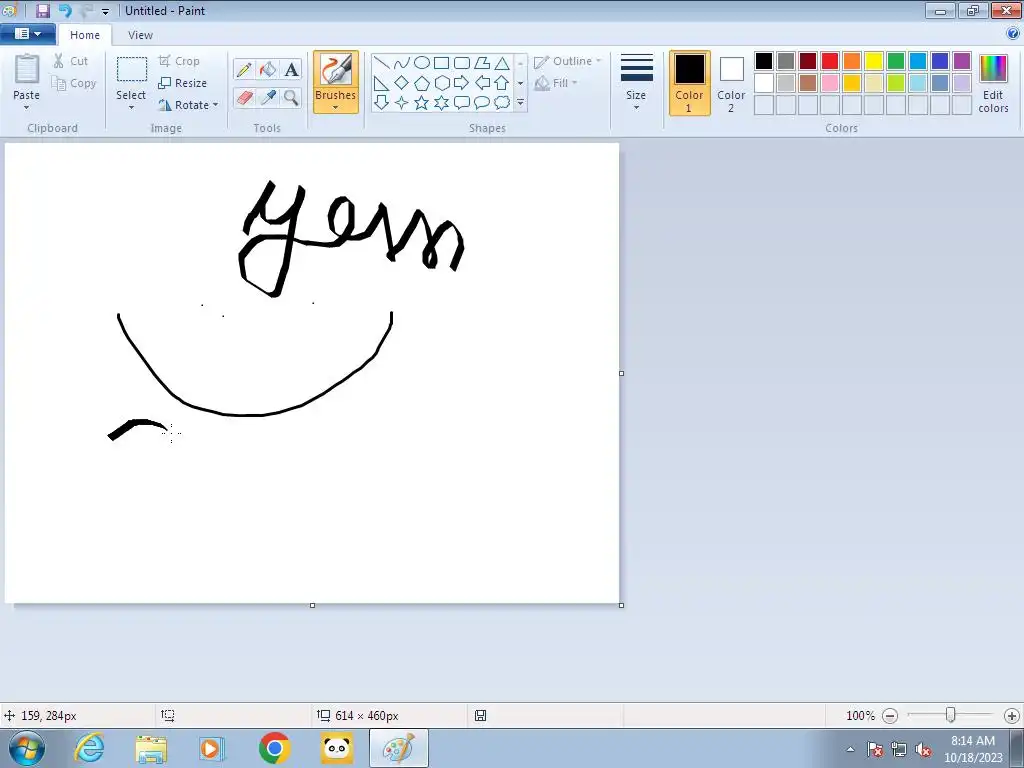Choose the Rounded rectangle shape
This screenshot has height=768, width=1024.
(x=462, y=63)
